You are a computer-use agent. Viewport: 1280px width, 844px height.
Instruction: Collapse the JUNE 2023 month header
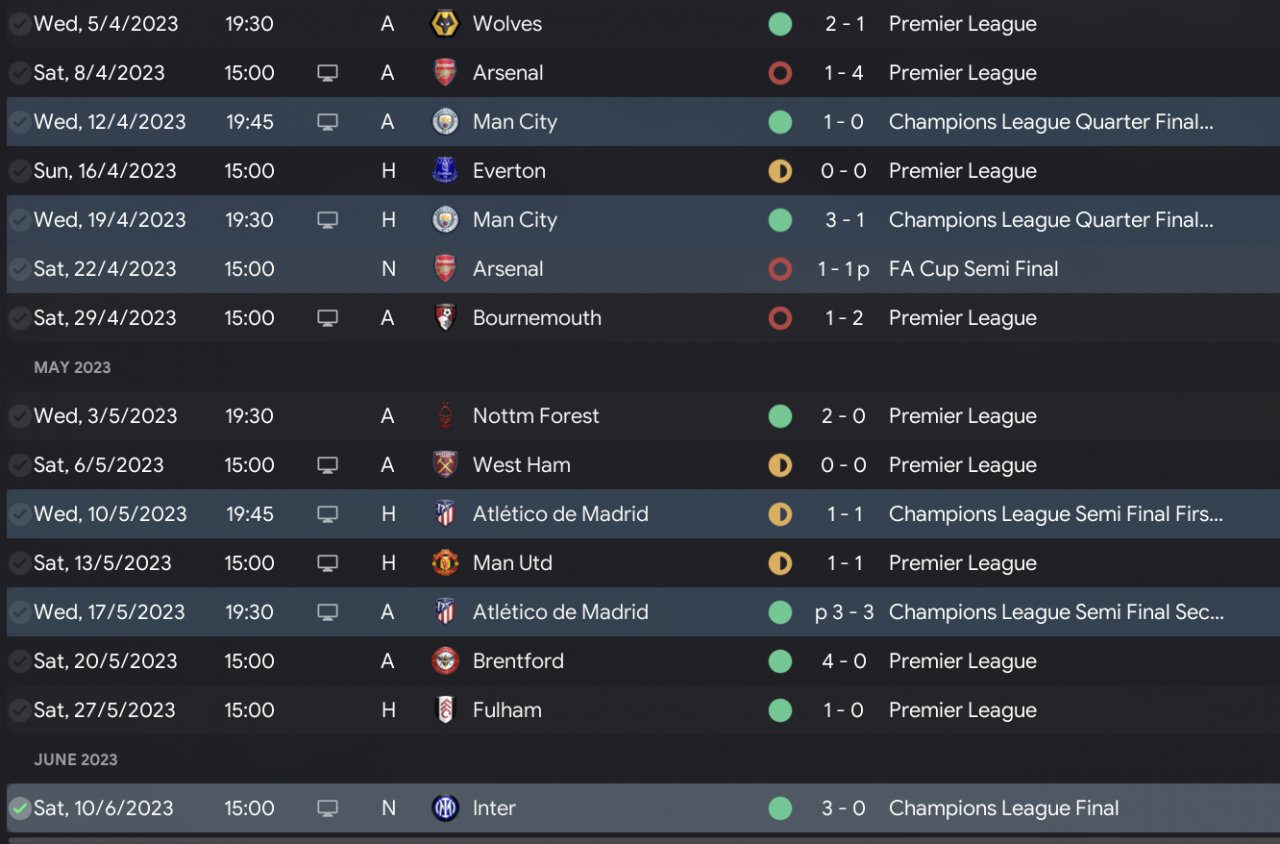point(75,759)
